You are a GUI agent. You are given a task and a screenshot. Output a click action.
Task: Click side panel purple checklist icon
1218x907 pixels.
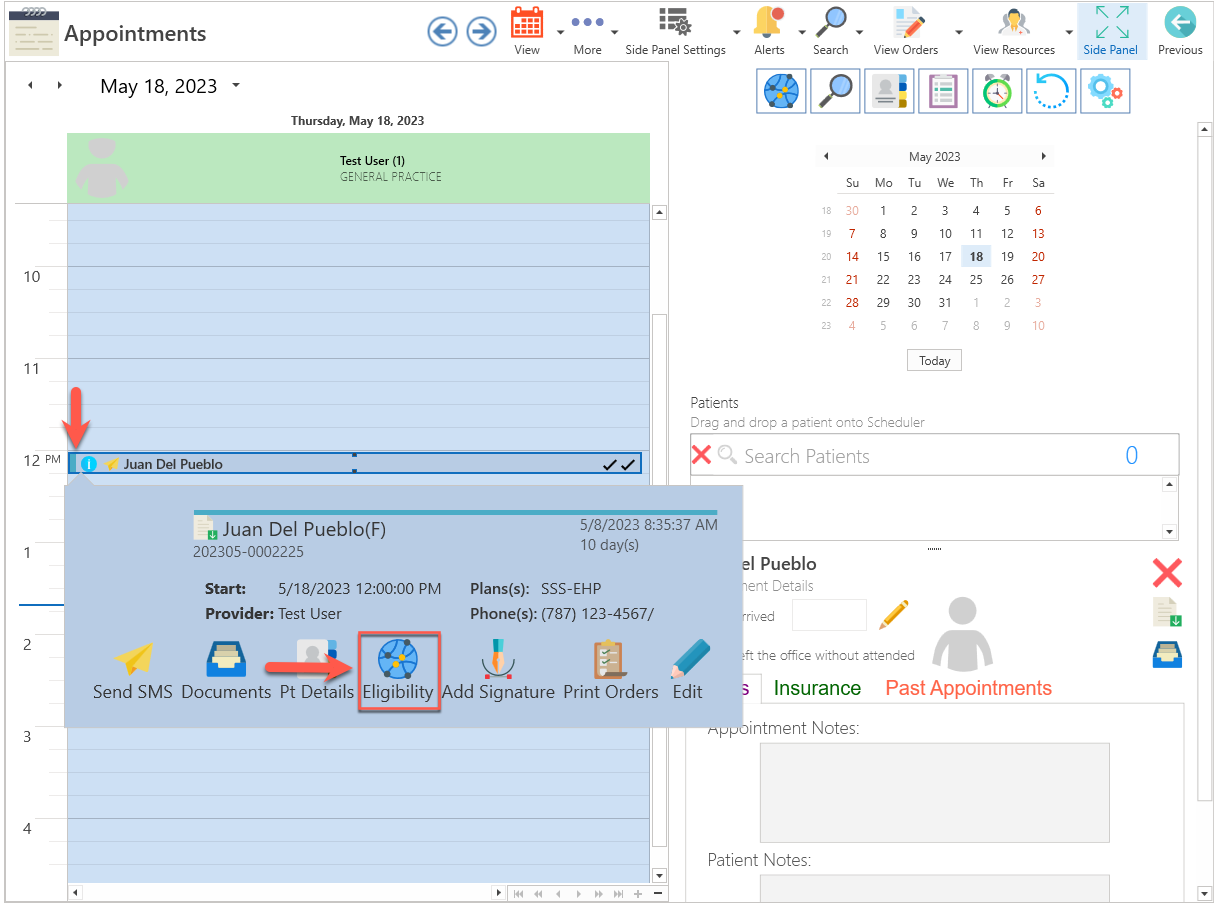(x=943, y=91)
